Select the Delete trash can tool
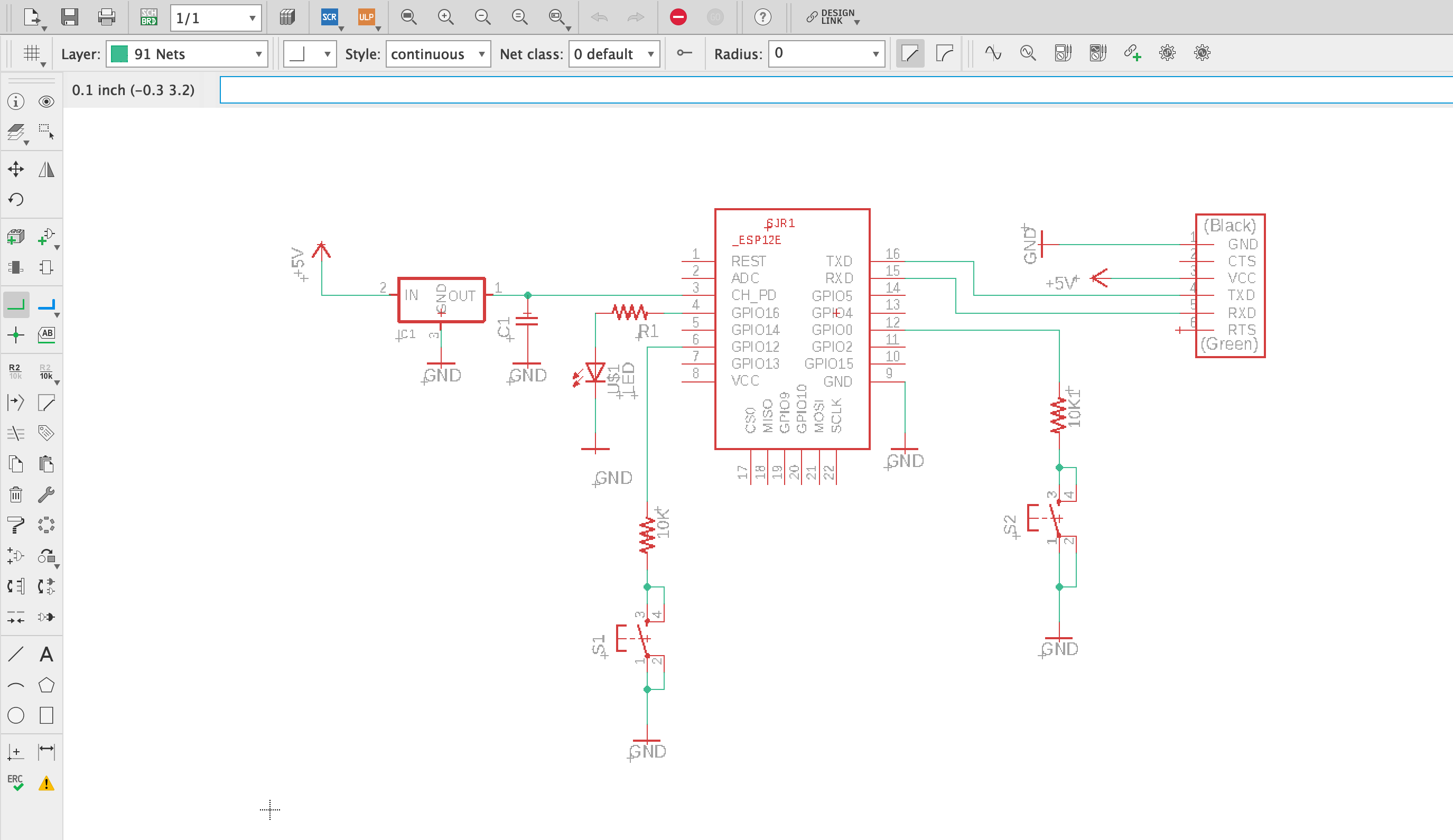This screenshot has height=840, width=1453. click(16, 494)
